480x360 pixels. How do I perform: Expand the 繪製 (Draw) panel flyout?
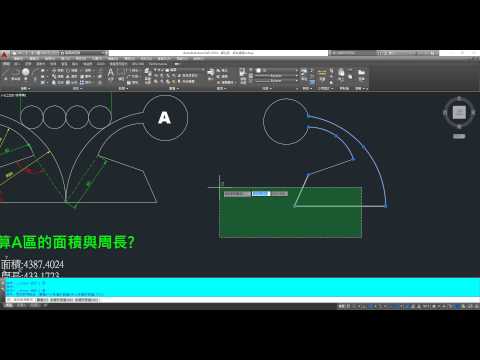(x=26, y=88)
